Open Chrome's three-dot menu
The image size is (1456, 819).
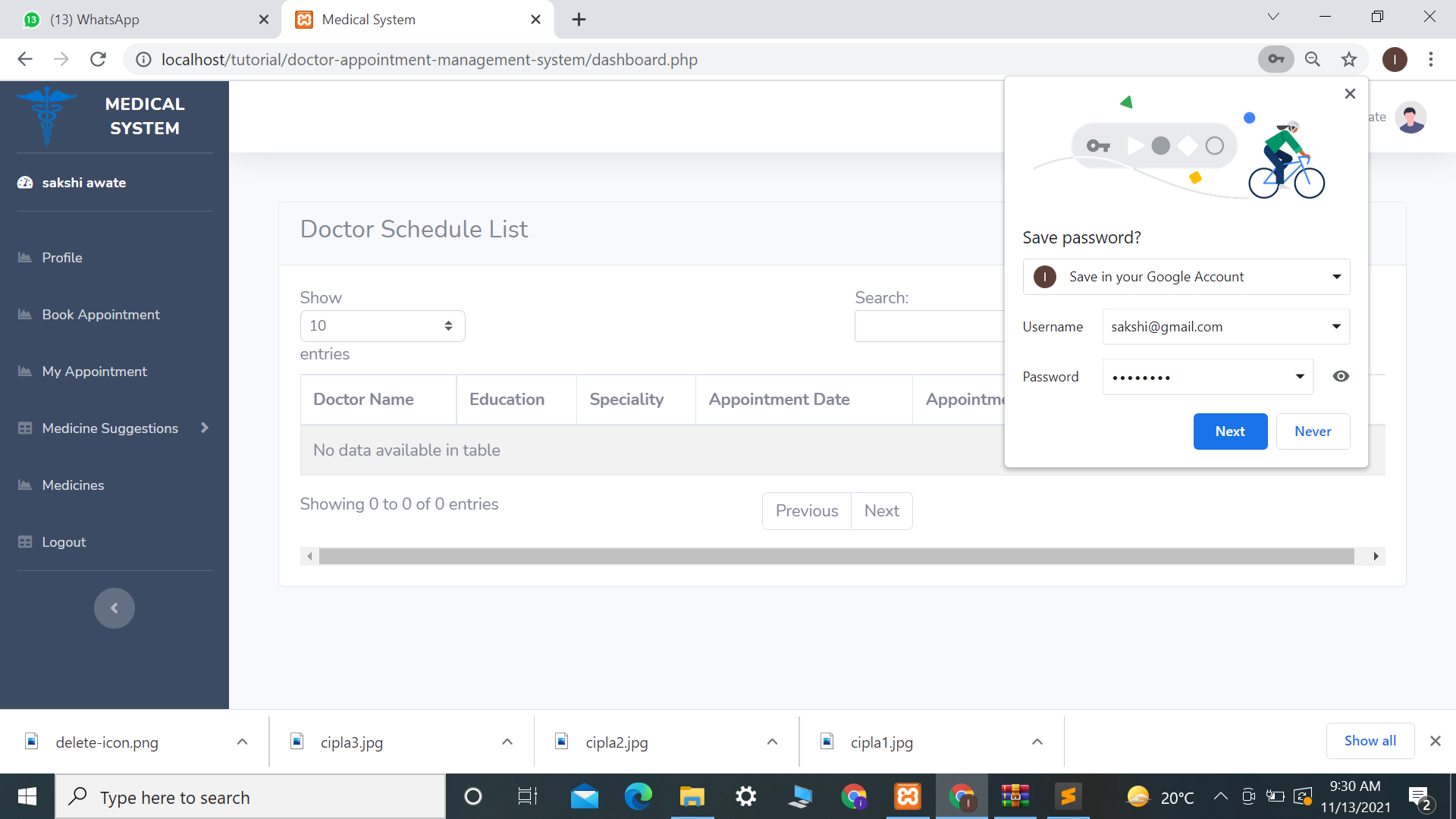point(1431,59)
